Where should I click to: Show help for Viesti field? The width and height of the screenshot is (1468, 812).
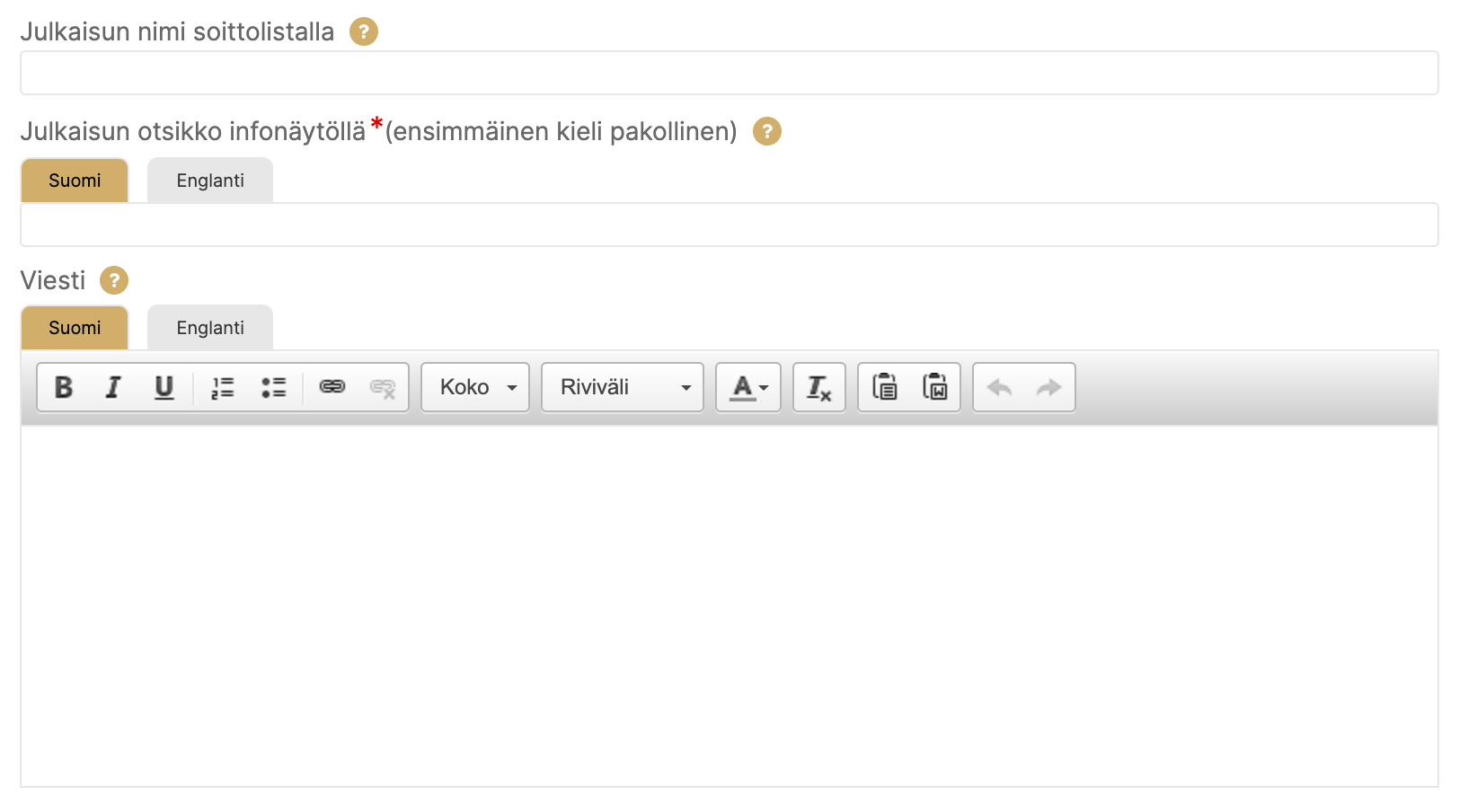coord(114,280)
